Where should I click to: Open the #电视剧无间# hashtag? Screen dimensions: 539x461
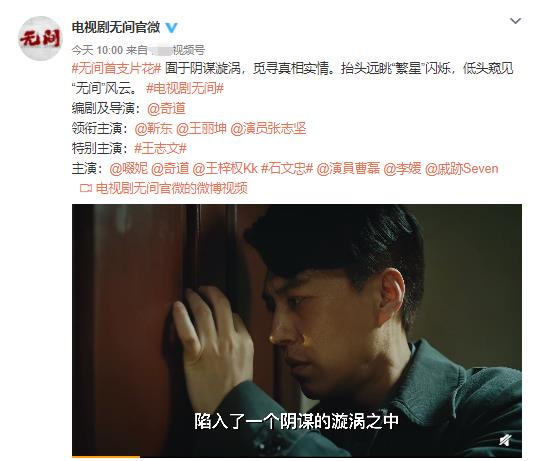185,88
